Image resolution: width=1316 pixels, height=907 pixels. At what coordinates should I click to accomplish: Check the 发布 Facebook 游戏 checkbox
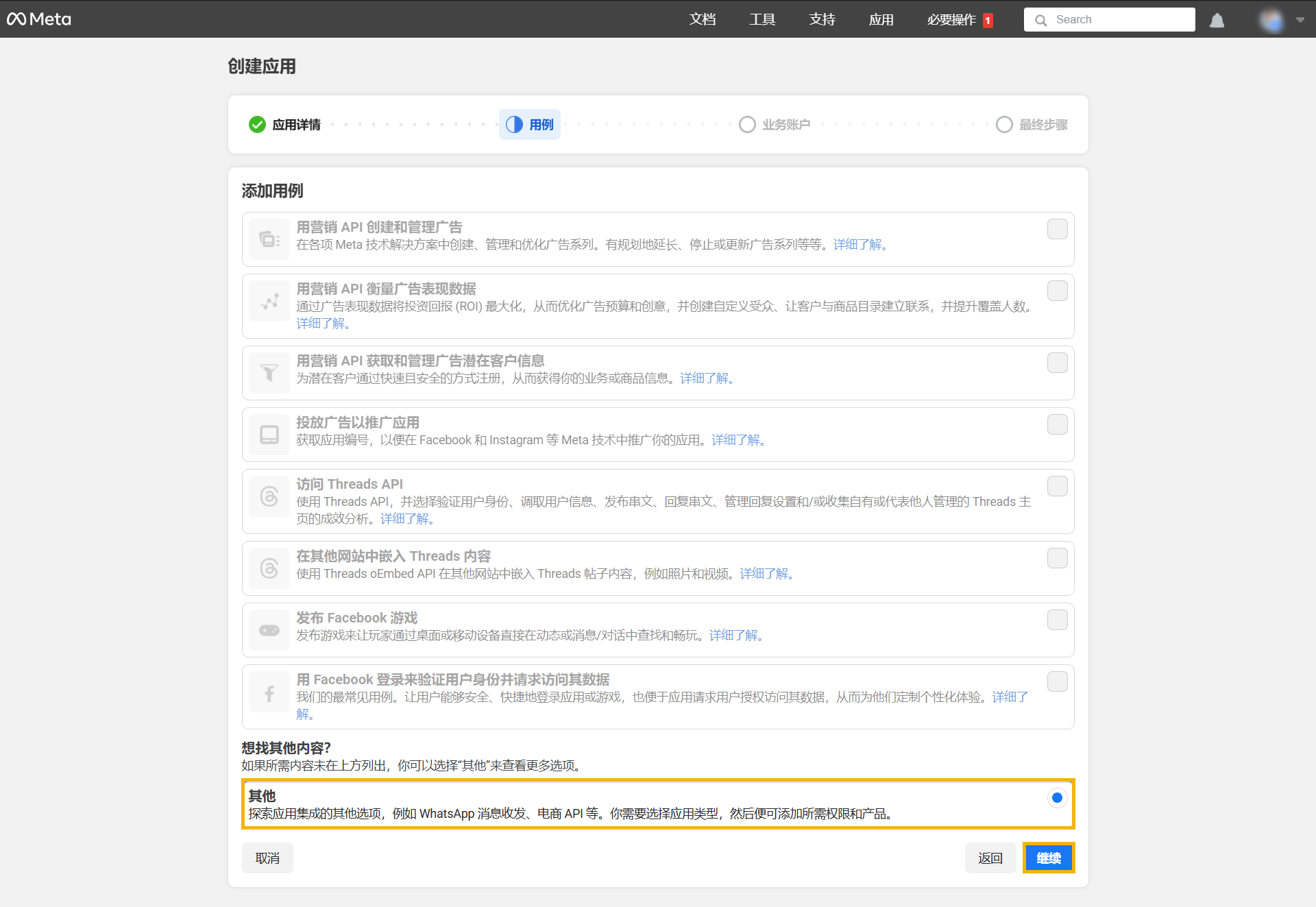coord(1057,620)
